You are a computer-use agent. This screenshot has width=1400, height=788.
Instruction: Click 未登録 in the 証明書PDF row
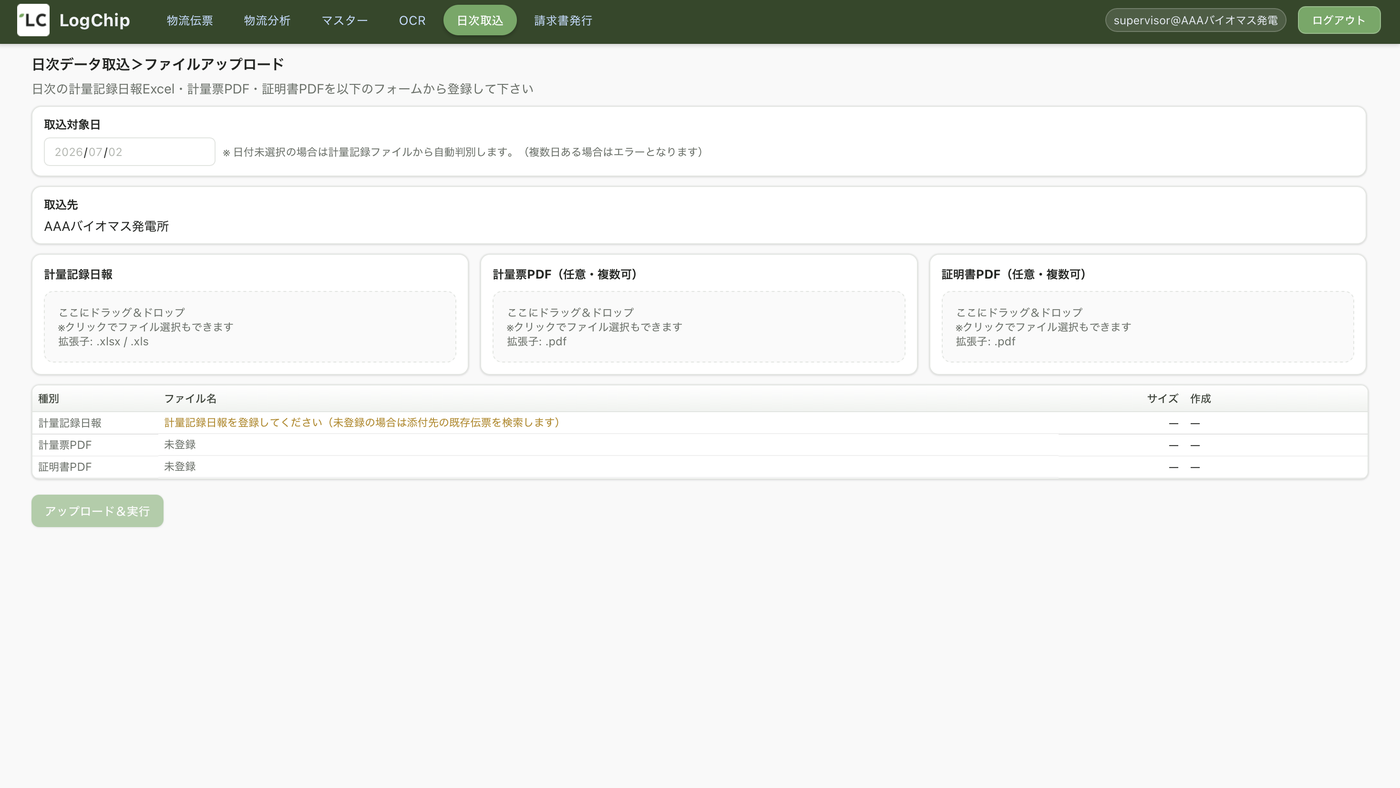coord(180,467)
